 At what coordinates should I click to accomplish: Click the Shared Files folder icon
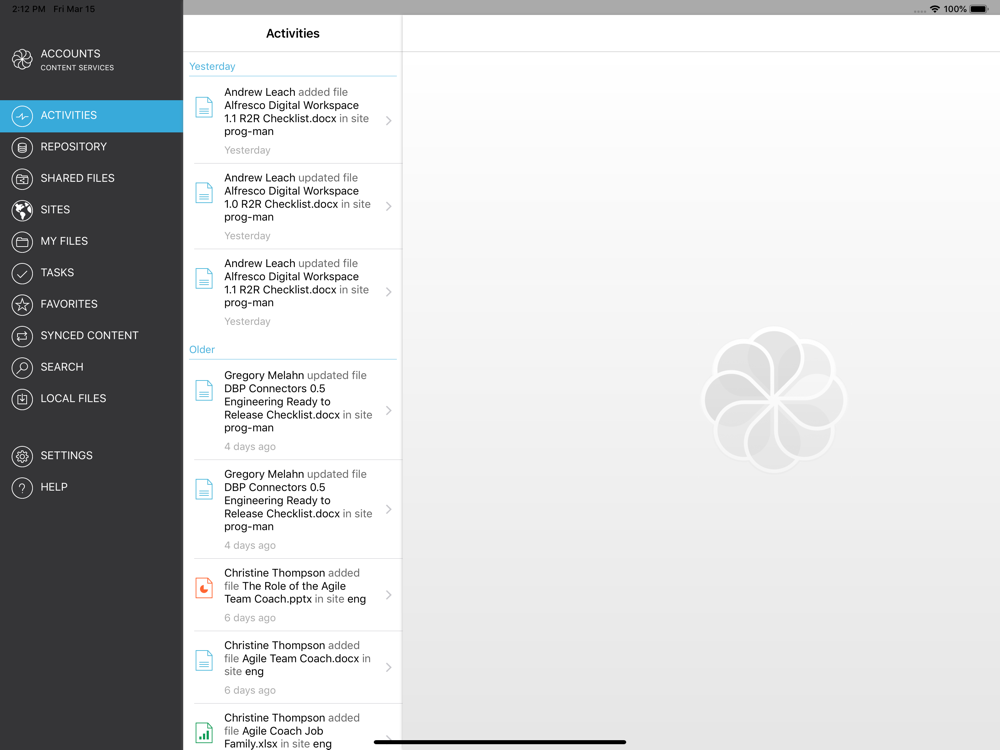tap(22, 179)
